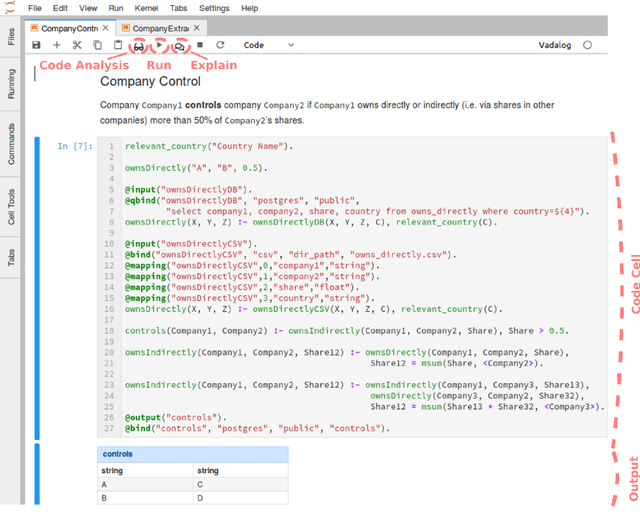Click the Vadalog kernel name
Image resolution: width=640 pixels, height=526 pixels.
(555, 45)
